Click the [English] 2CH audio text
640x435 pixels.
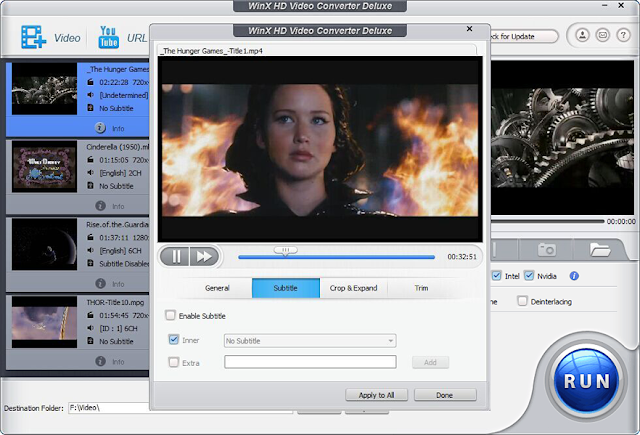[x=120, y=173]
